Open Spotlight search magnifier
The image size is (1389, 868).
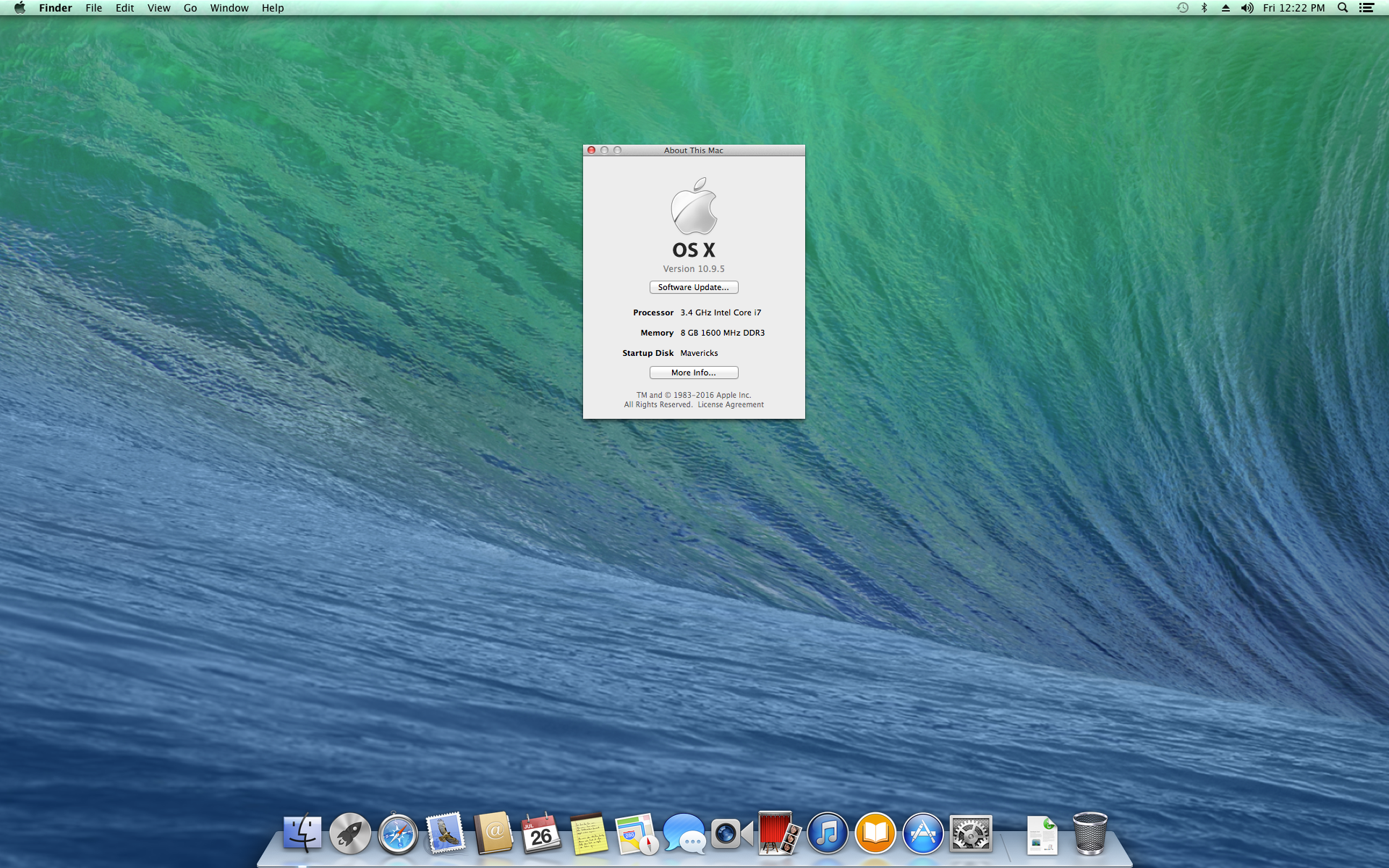coord(1342,8)
